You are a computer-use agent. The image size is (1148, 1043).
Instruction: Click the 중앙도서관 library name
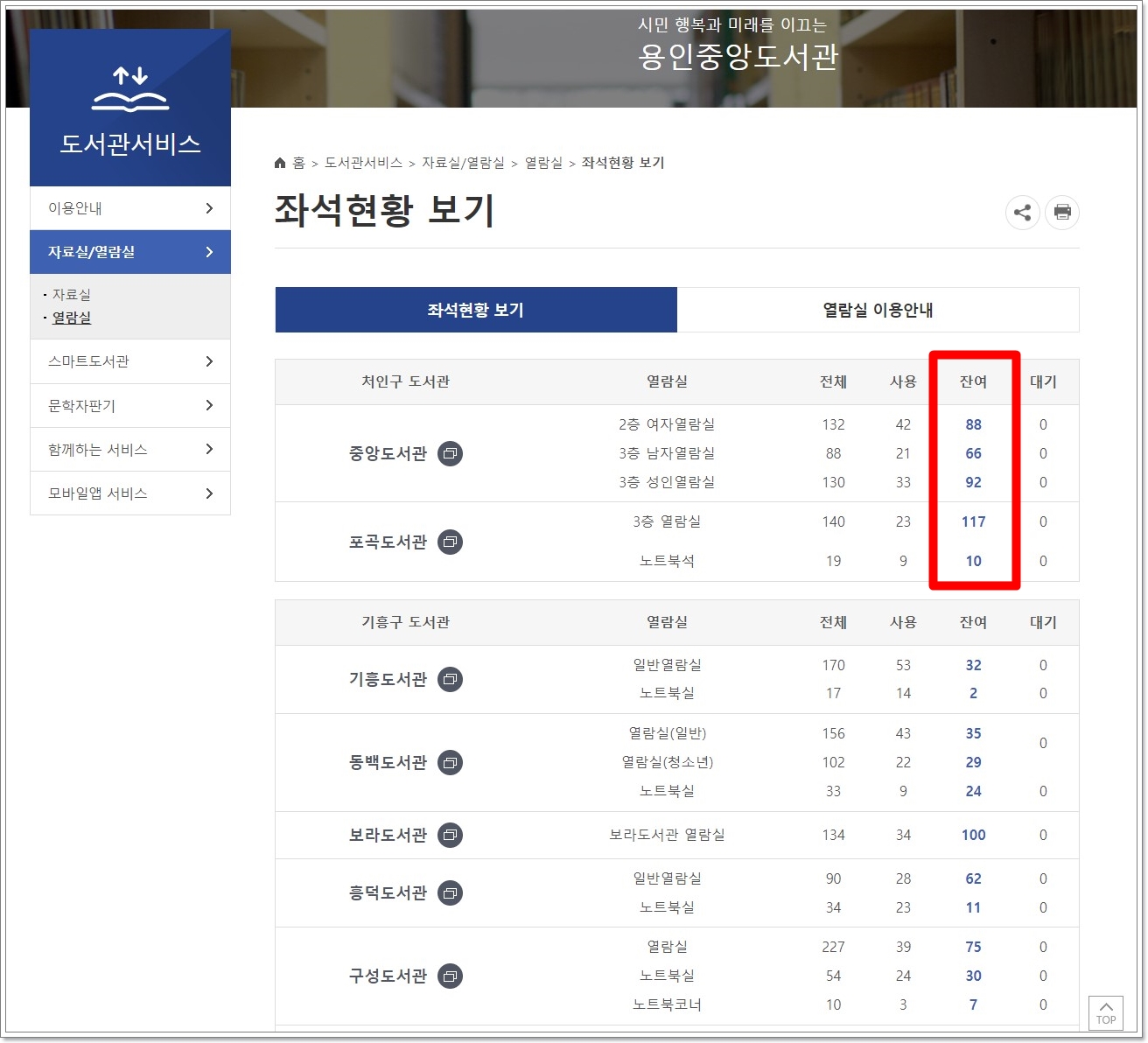388,453
